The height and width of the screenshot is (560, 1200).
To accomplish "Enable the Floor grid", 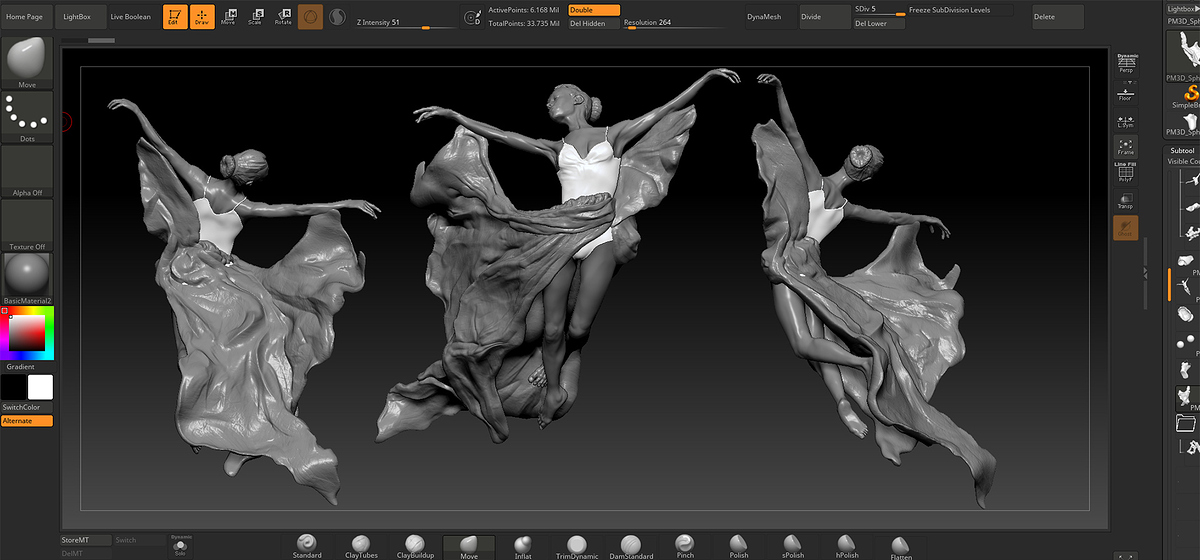I will tap(1125, 91).
